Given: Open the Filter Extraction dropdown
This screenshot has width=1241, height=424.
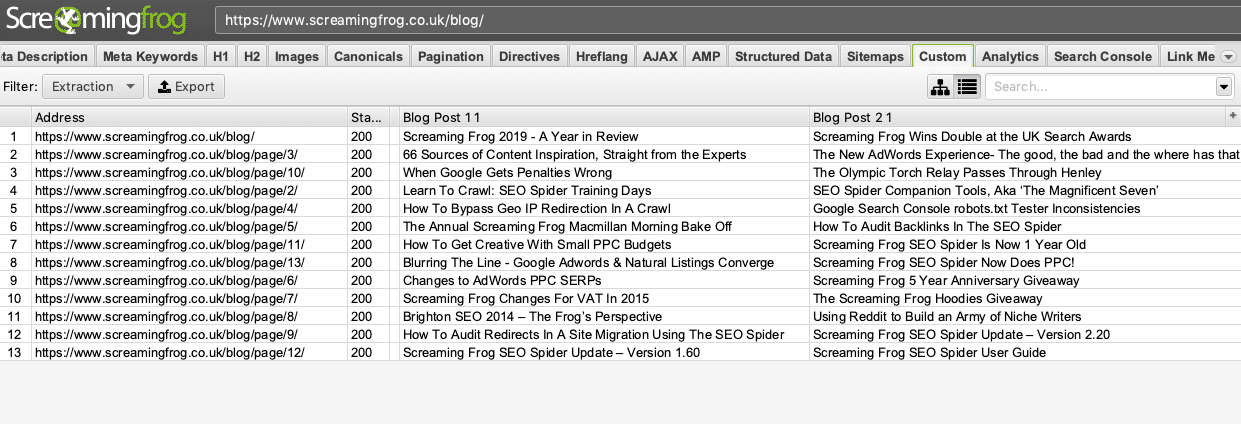Looking at the screenshot, I should [x=93, y=87].
